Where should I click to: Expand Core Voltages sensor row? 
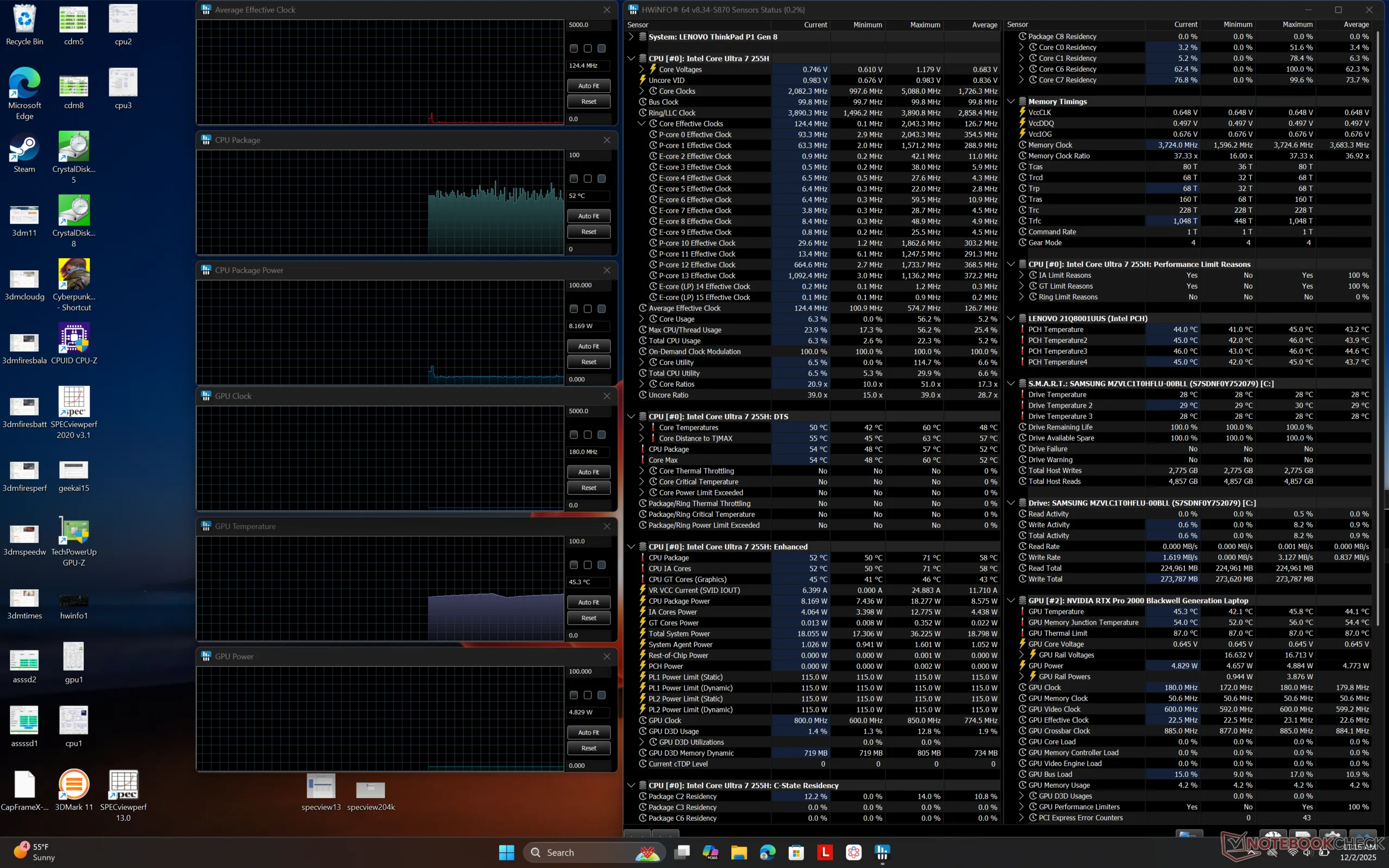[642, 69]
